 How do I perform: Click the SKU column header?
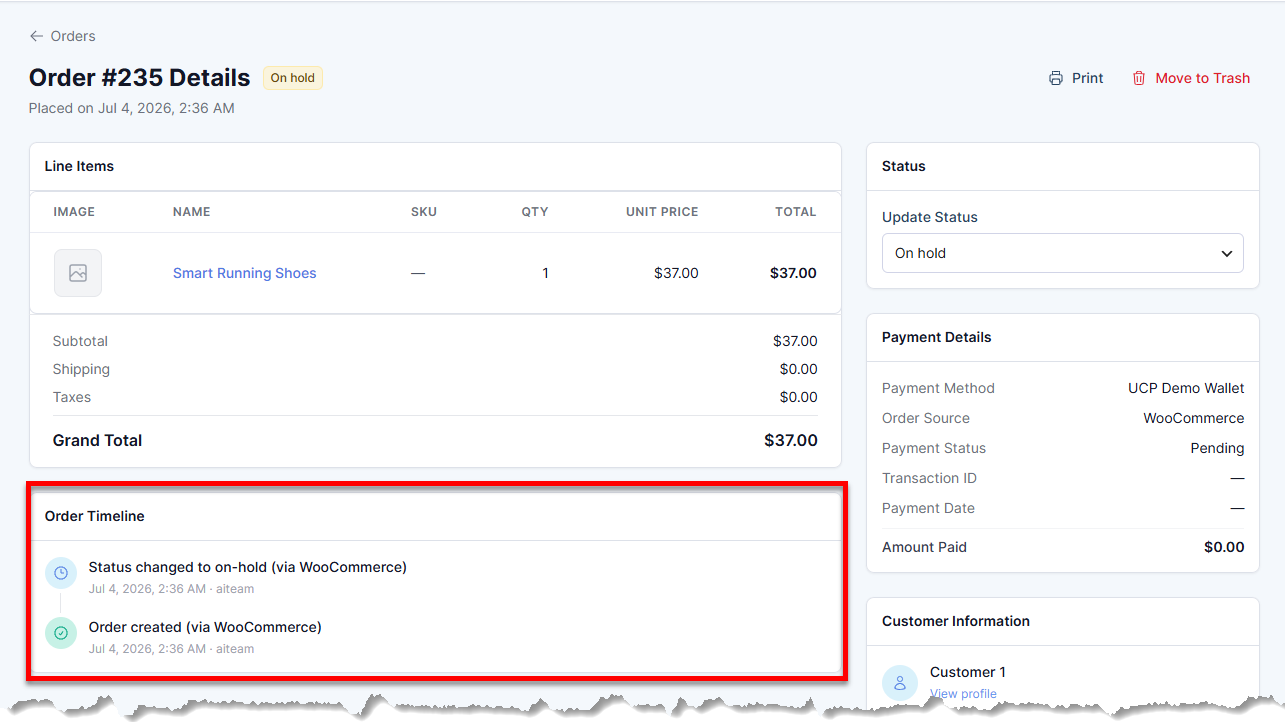[424, 212]
